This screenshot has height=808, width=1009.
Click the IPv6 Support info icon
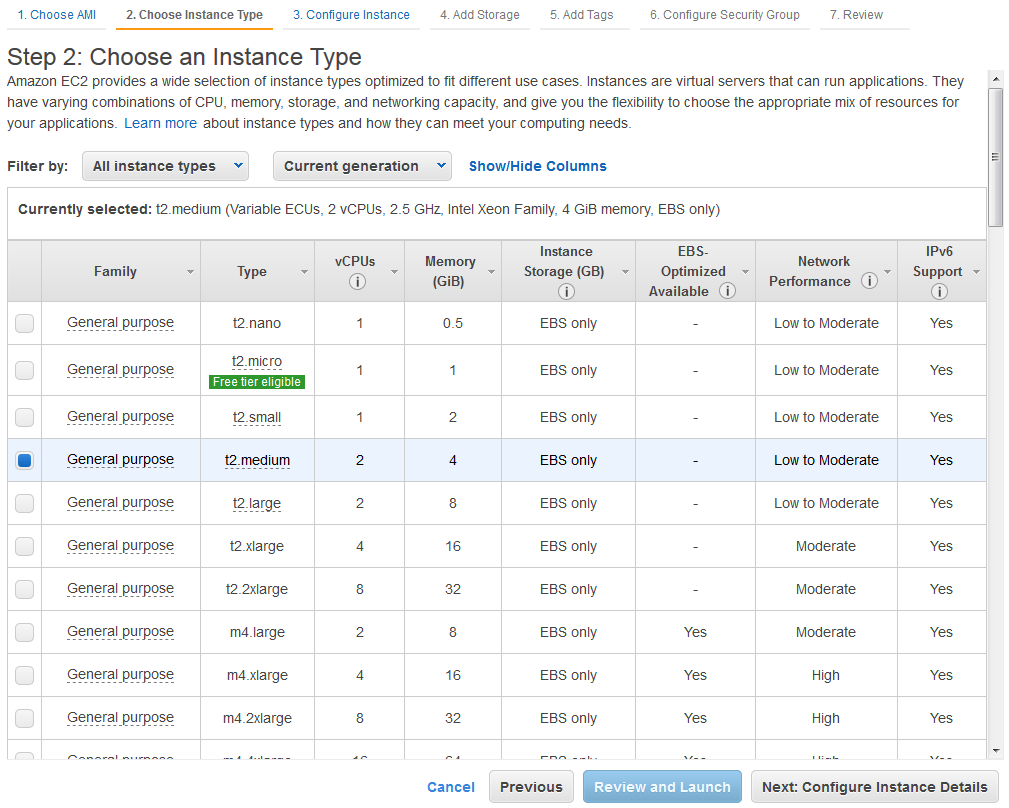click(x=938, y=292)
